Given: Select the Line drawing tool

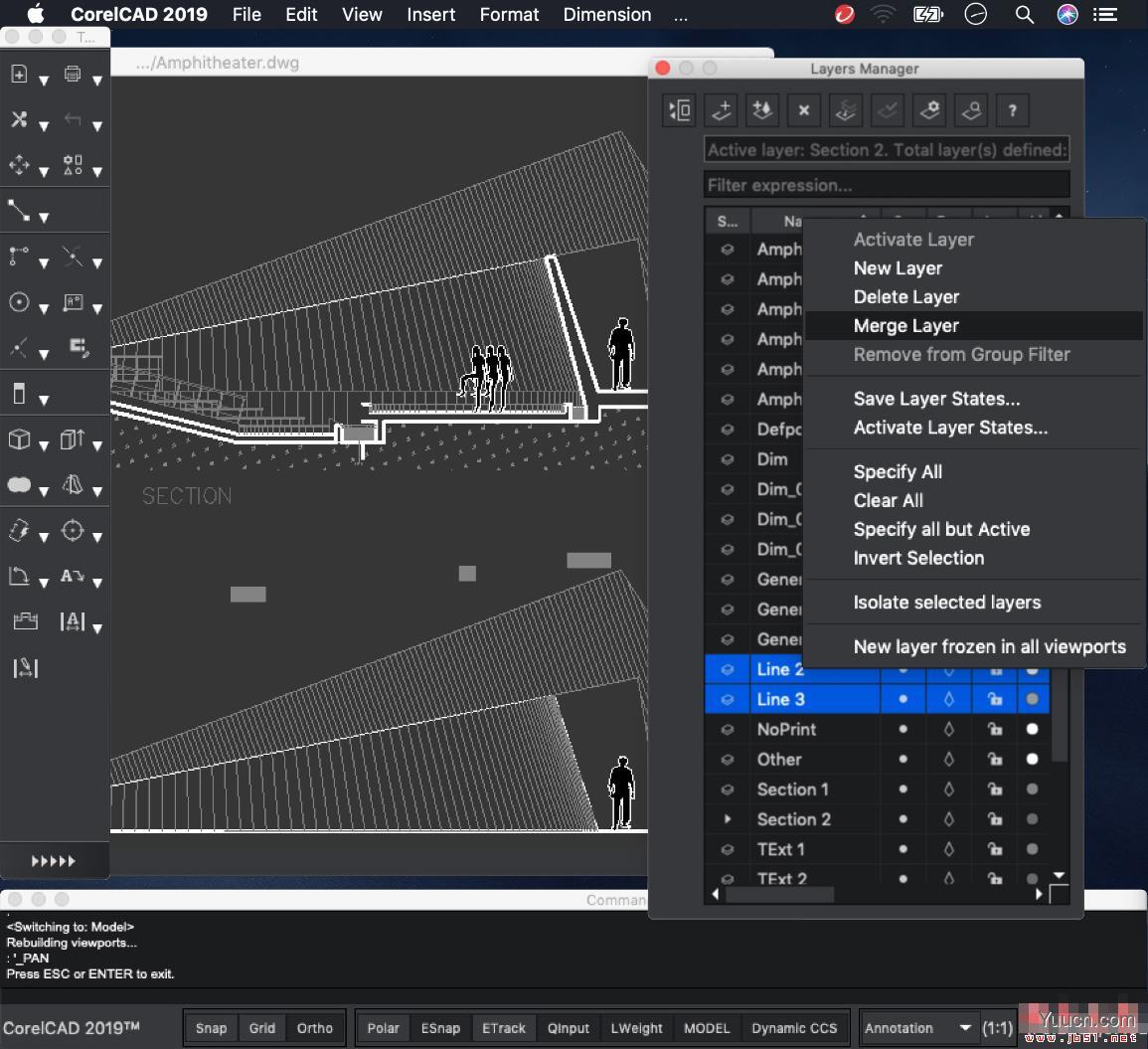Looking at the screenshot, I should (x=19, y=210).
